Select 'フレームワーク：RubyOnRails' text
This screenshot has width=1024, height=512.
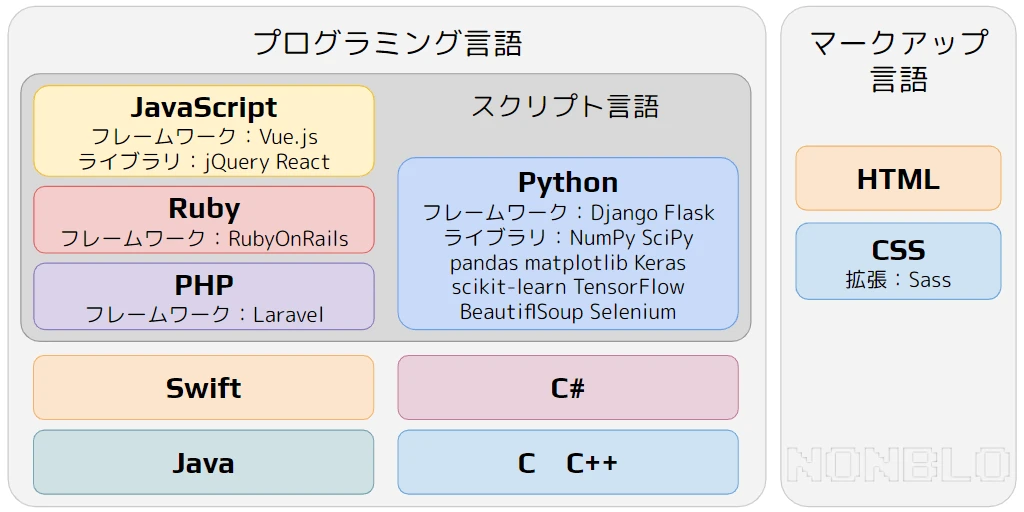click(x=204, y=238)
